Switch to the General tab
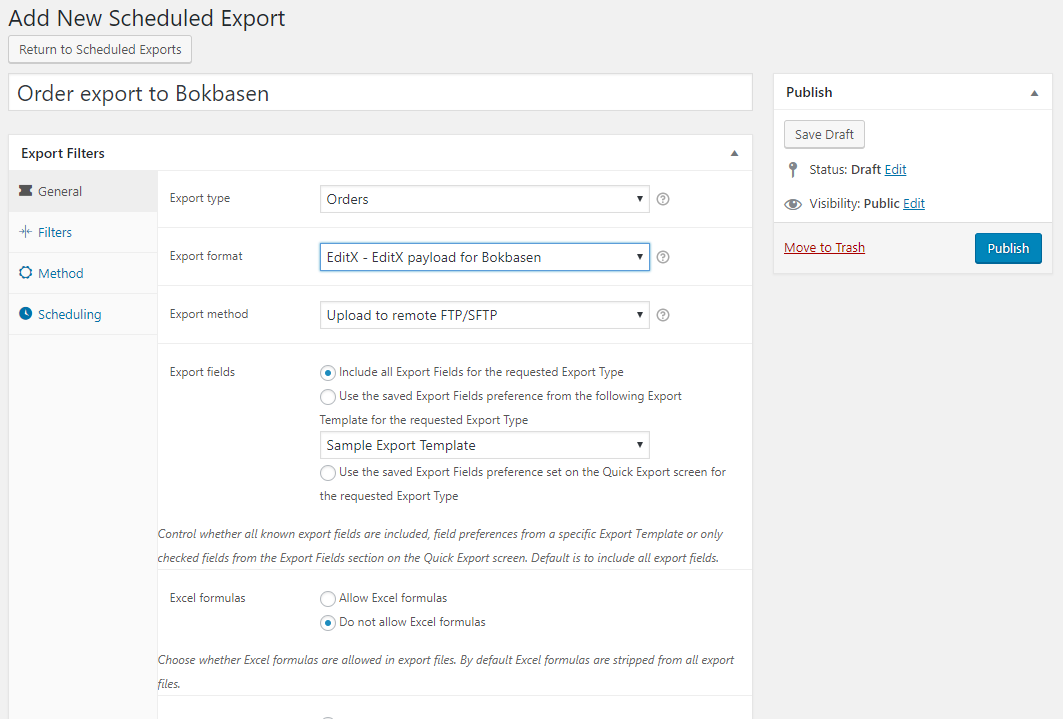Viewport: 1063px width, 719px height. pos(83,191)
